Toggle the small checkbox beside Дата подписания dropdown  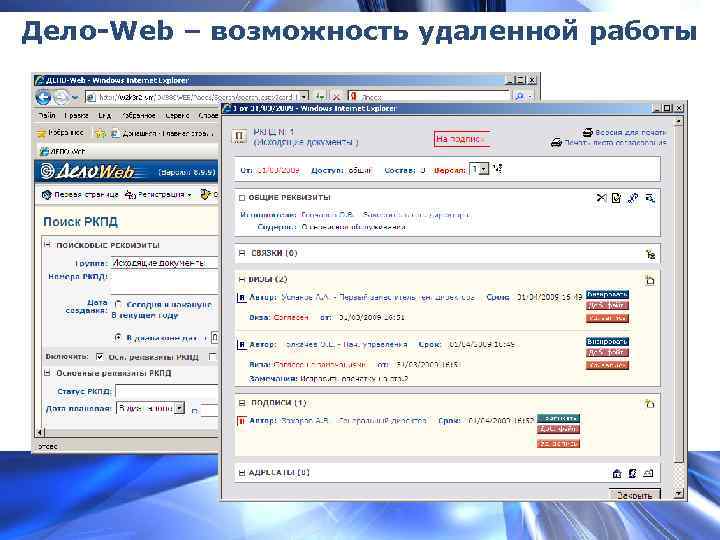[195, 411]
